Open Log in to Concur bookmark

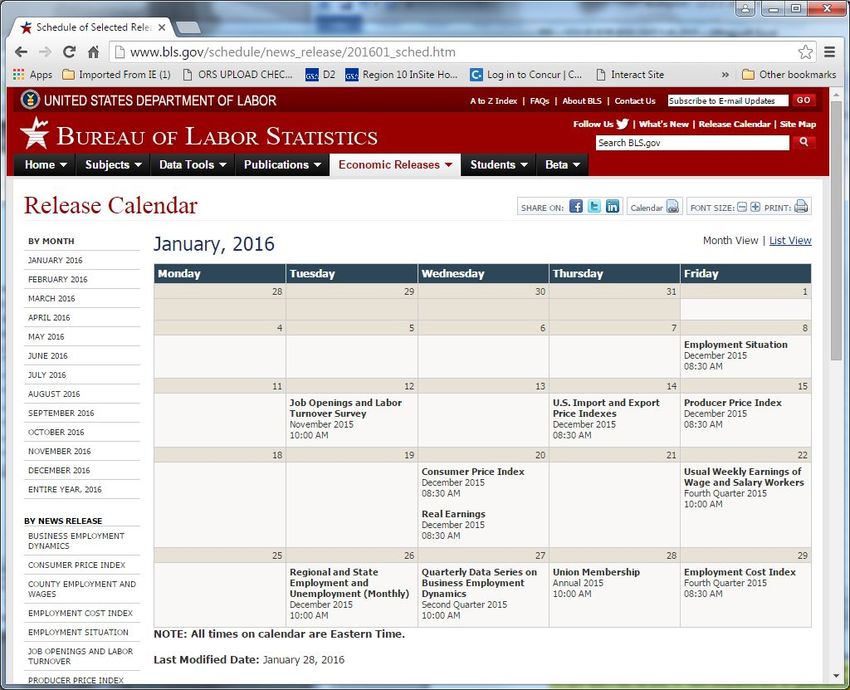[526, 74]
